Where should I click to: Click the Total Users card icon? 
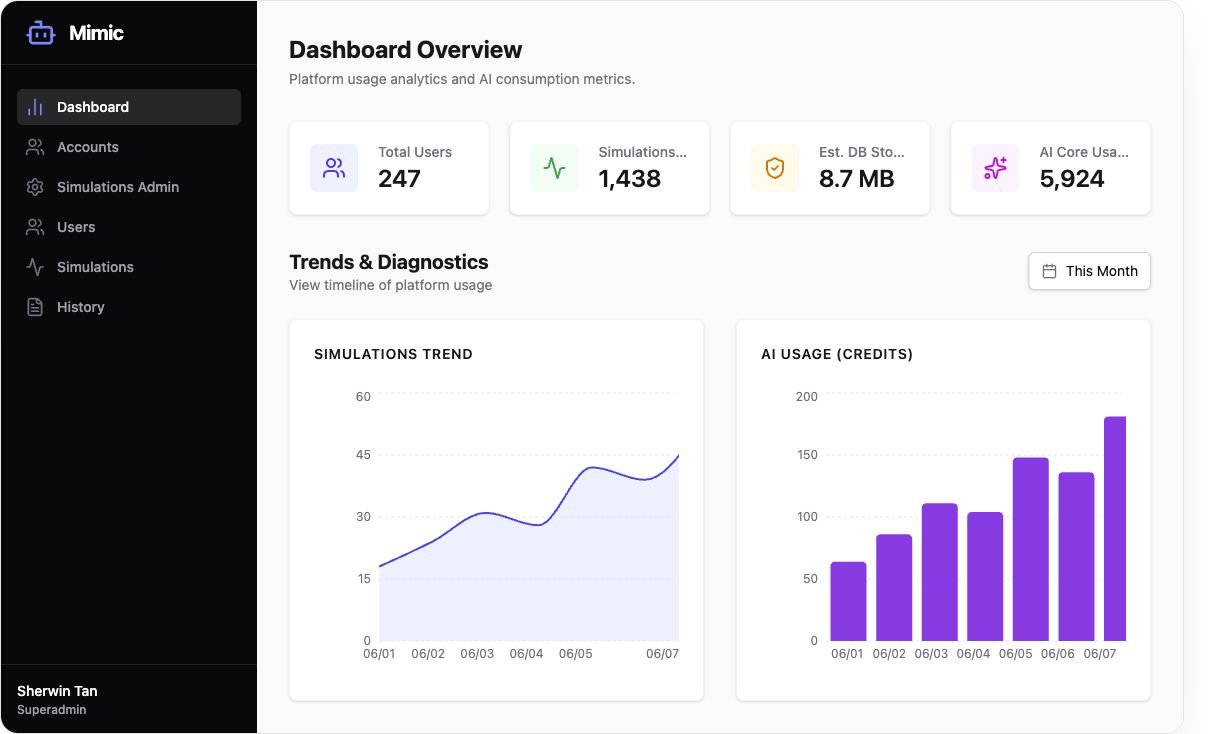click(334, 168)
